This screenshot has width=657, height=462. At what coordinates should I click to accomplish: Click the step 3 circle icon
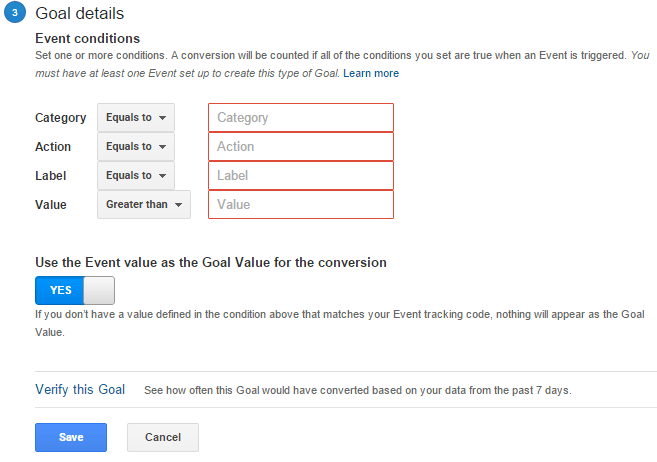(15, 12)
